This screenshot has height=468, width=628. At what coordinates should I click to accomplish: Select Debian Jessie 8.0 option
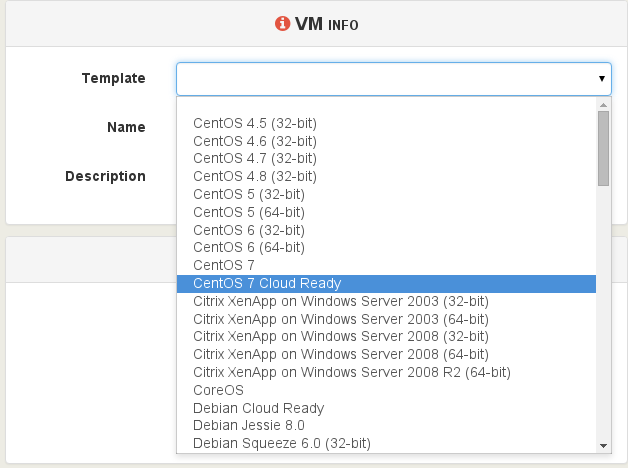click(386, 425)
